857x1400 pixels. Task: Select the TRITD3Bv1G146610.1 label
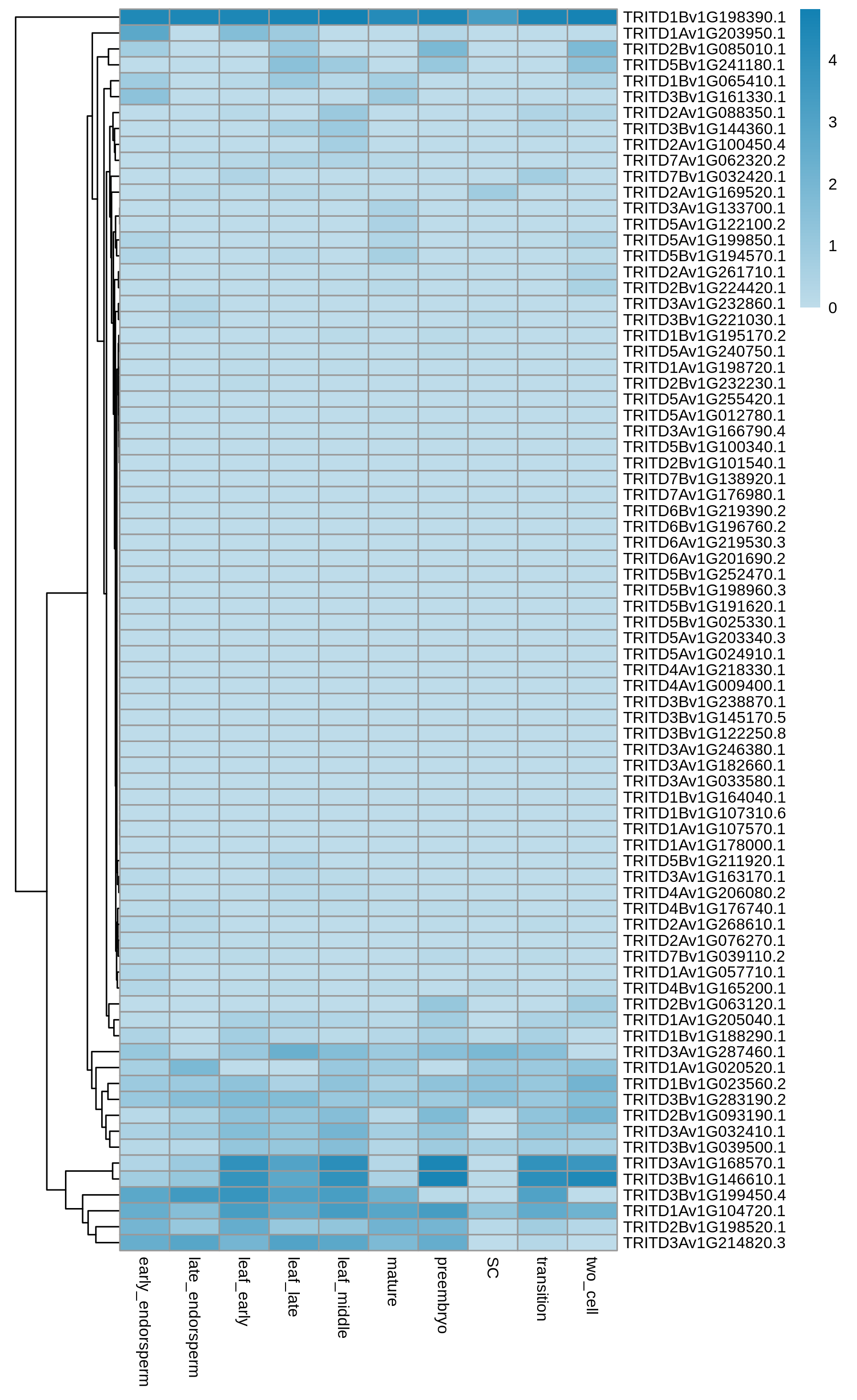point(704,1179)
